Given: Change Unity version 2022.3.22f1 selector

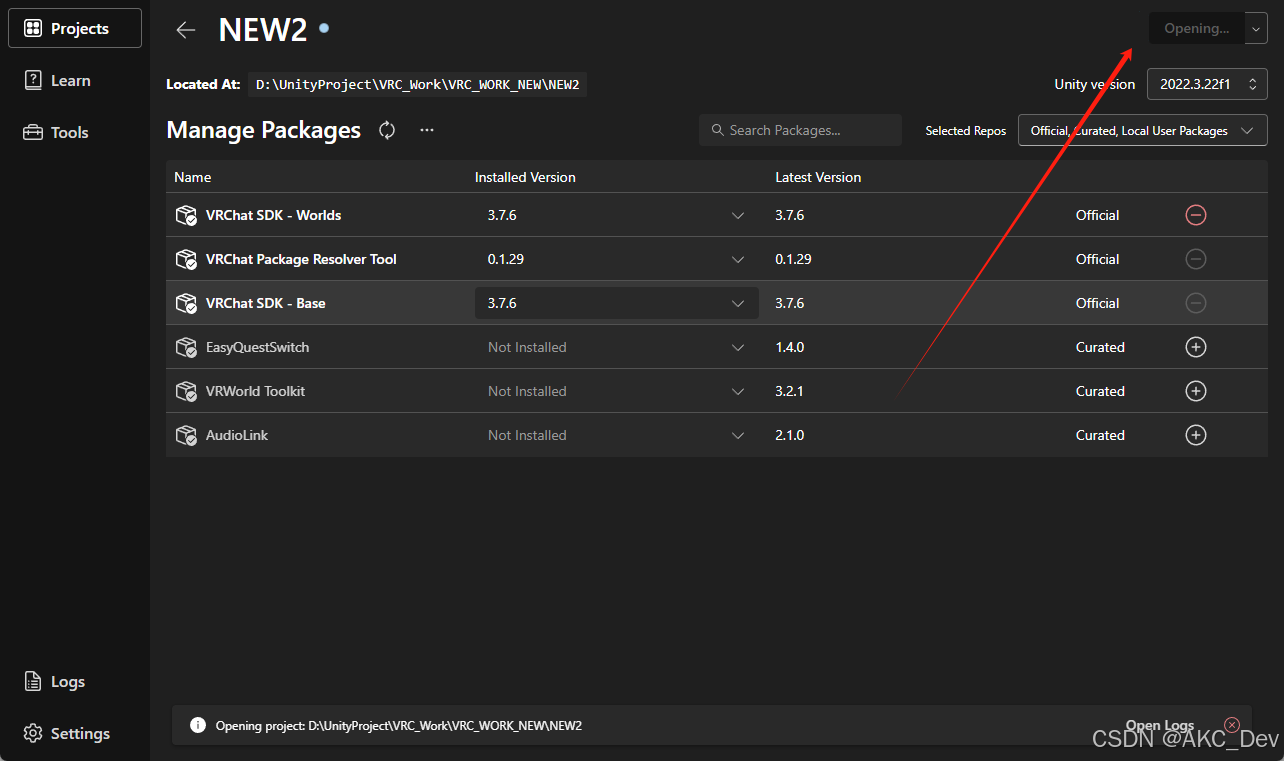Looking at the screenshot, I should (1207, 84).
